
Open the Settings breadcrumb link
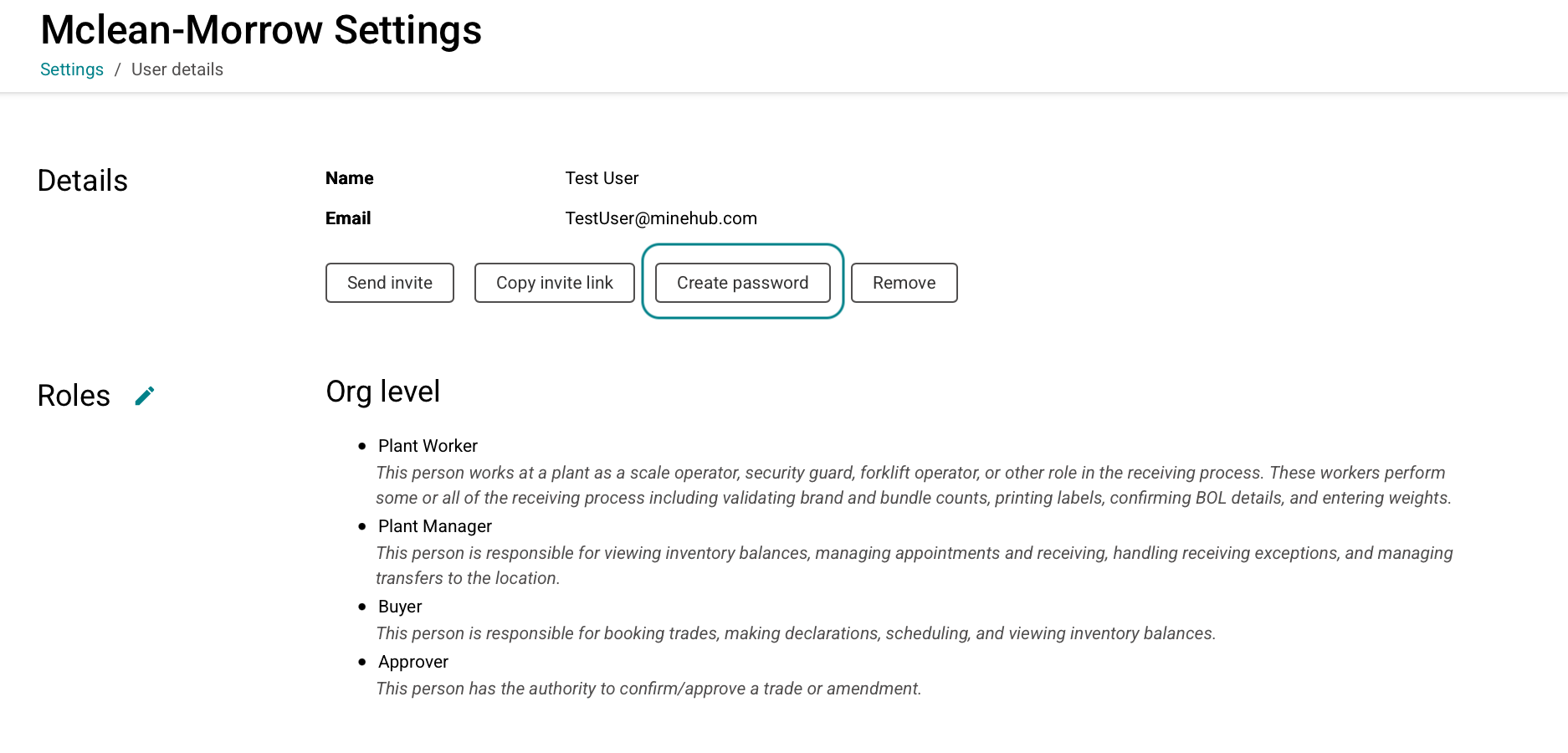[x=72, y=69]
